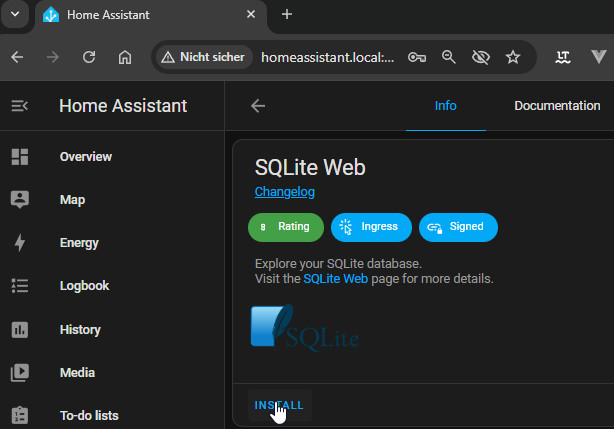Open the Logbook list icon
The height and width of the screenshot is (429, 614).
19,286
